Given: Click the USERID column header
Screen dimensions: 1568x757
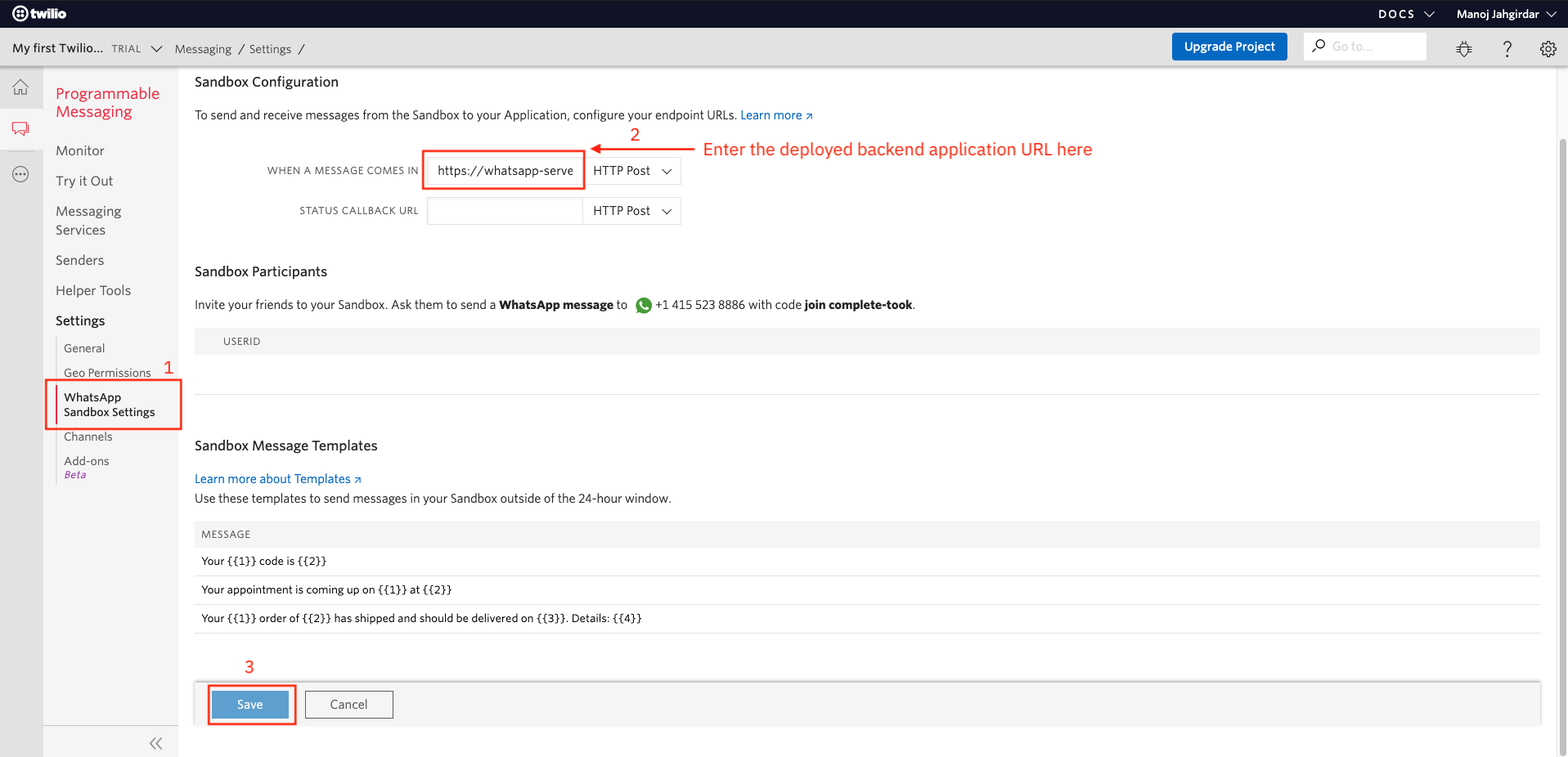Looking at the screenshot, I should point(242,342).
